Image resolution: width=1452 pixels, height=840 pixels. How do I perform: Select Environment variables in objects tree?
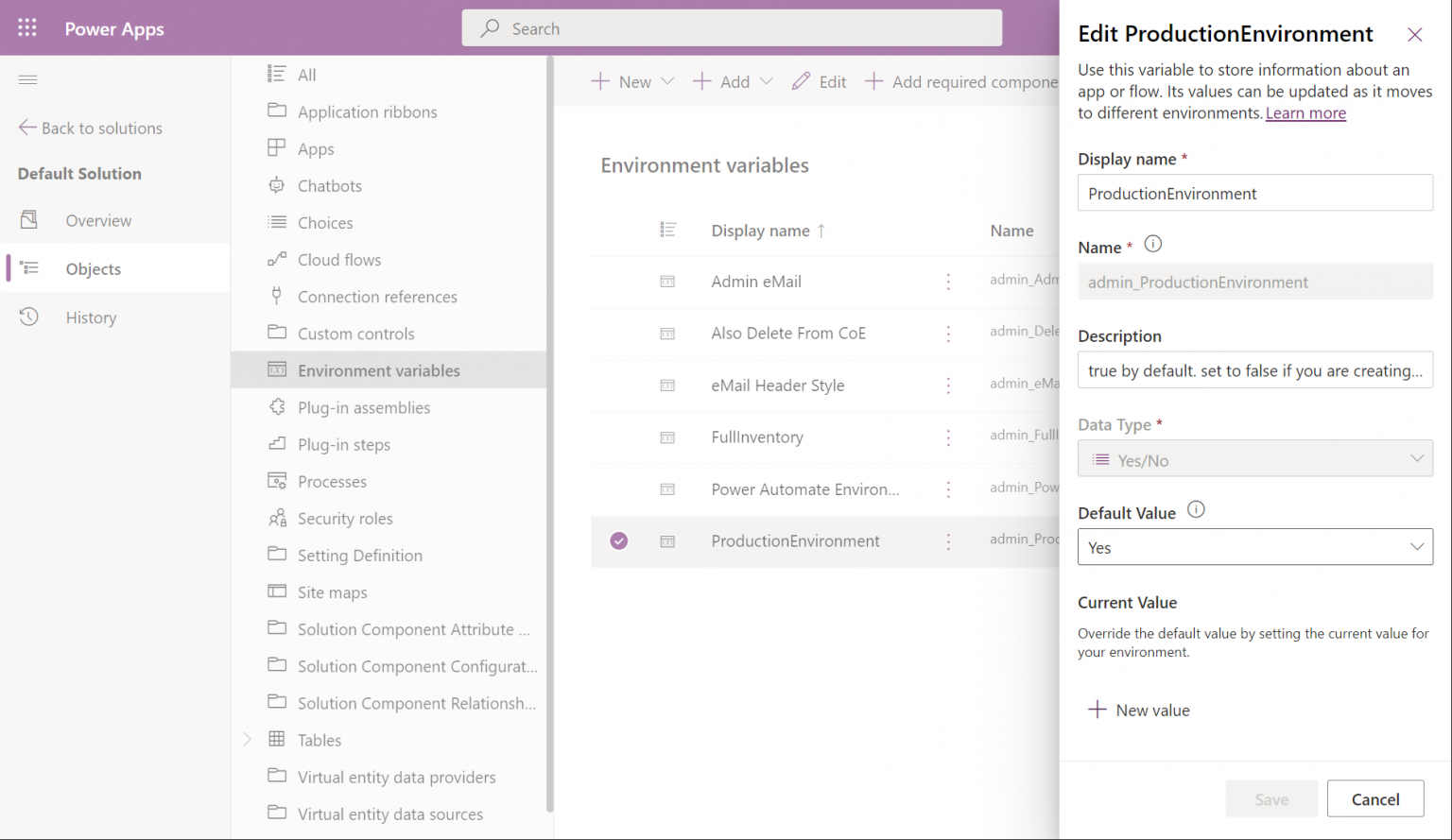(379, 370)
